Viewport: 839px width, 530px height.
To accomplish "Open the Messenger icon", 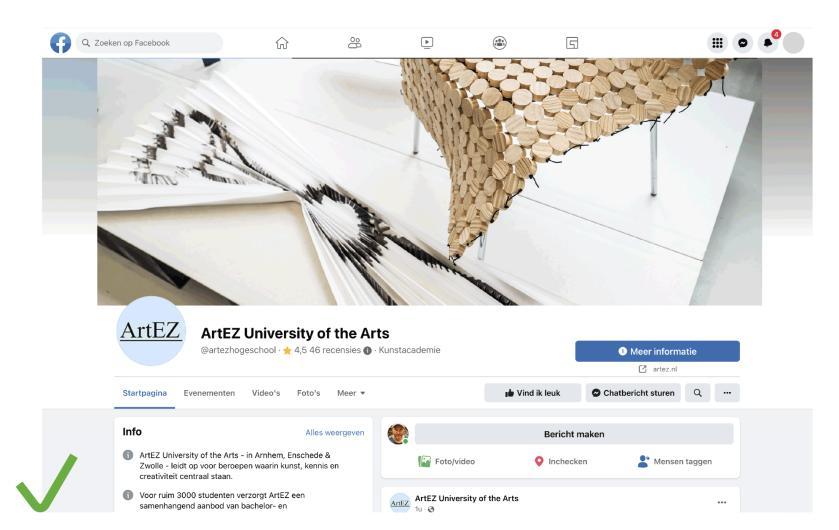I will click(x=743, y=43).
